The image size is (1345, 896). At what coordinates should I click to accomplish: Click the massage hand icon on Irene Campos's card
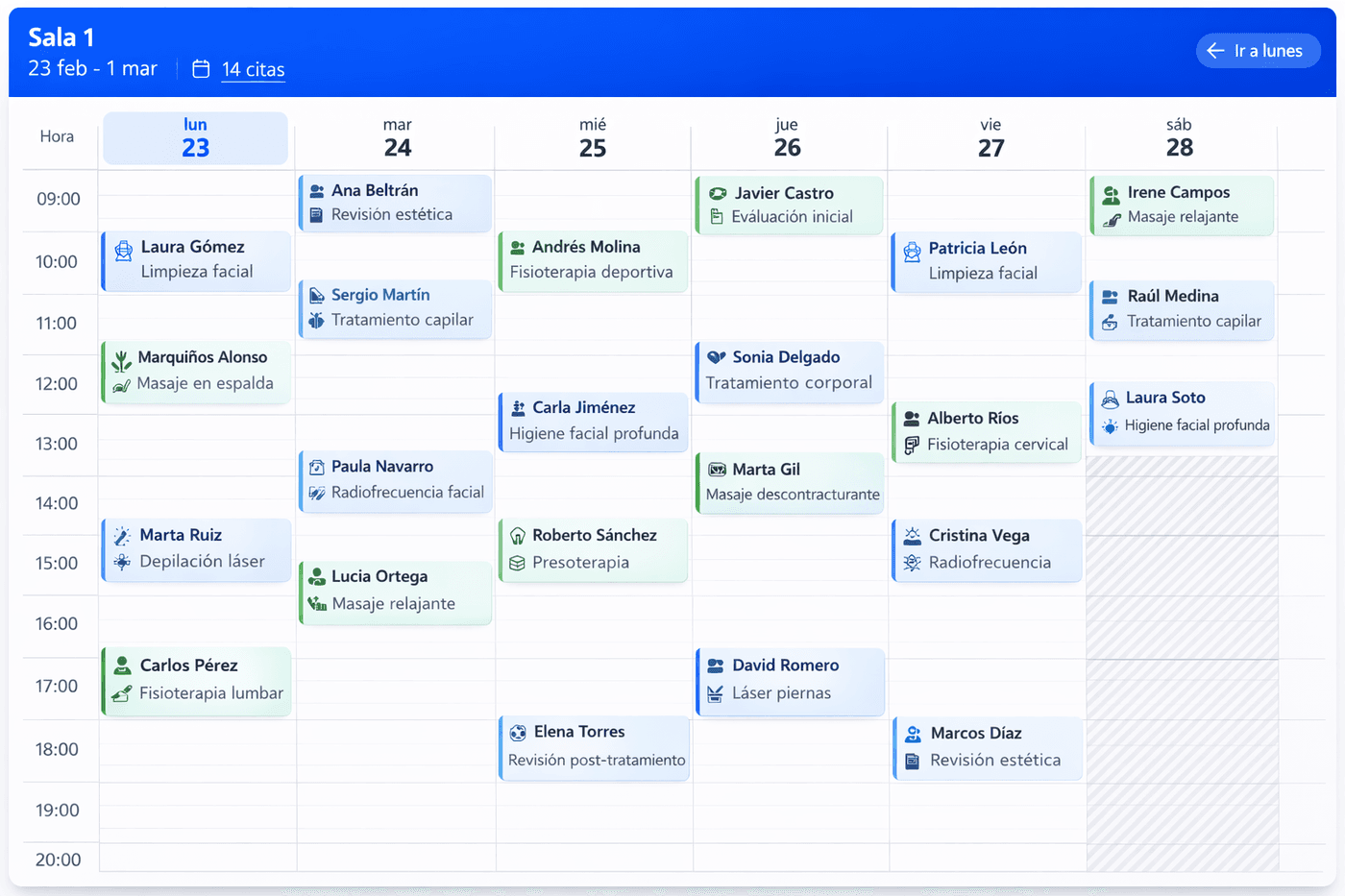click(1113, 220)
